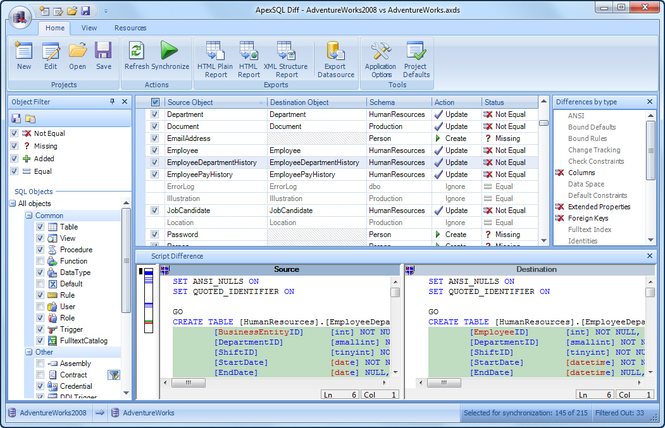Click the New project icon
The image size is (665, 428).
24,55
